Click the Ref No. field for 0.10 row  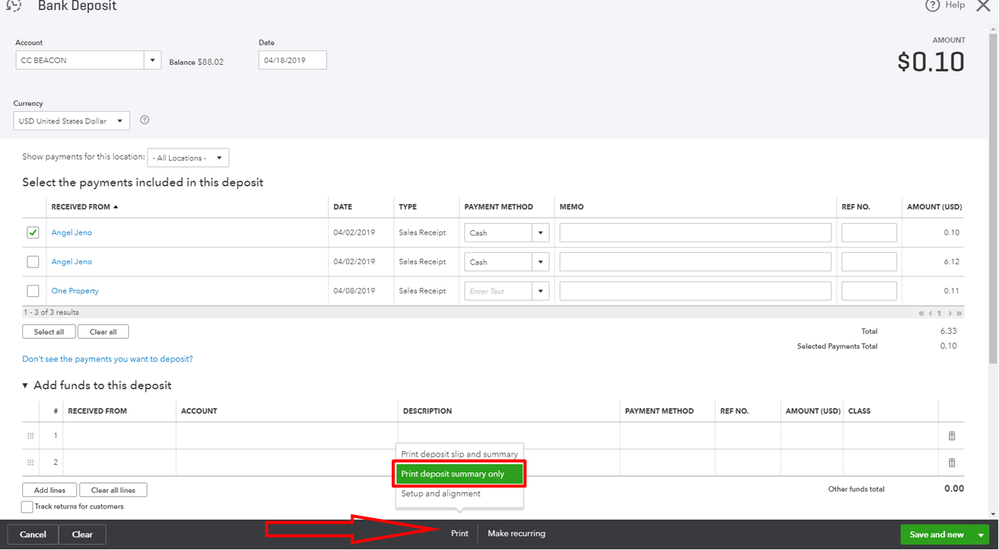coord(869,233)
